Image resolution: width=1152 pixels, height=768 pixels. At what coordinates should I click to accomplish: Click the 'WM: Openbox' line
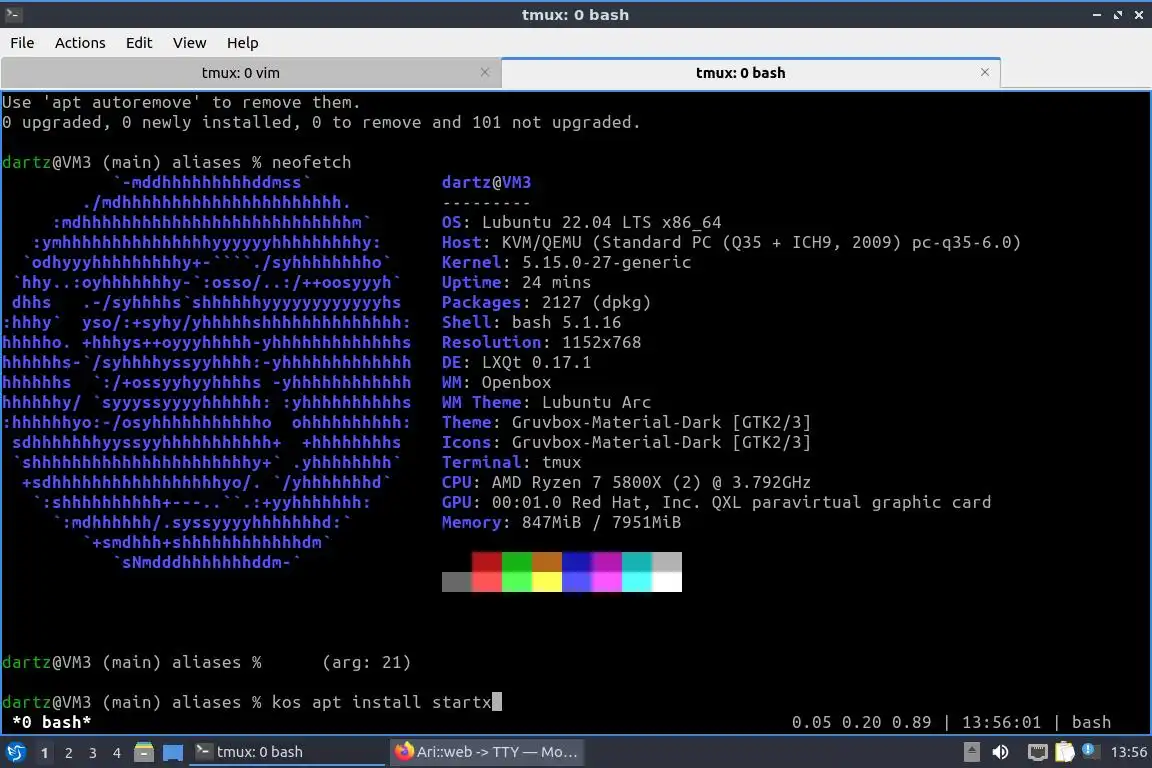click(x=496, y=382)
